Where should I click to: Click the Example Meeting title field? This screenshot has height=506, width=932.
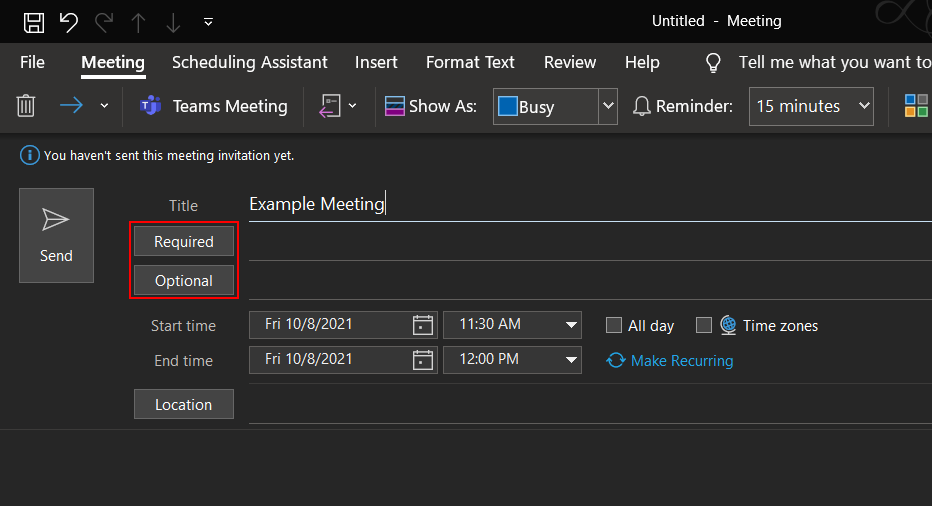pyautogui.click(x=590, y=204)
